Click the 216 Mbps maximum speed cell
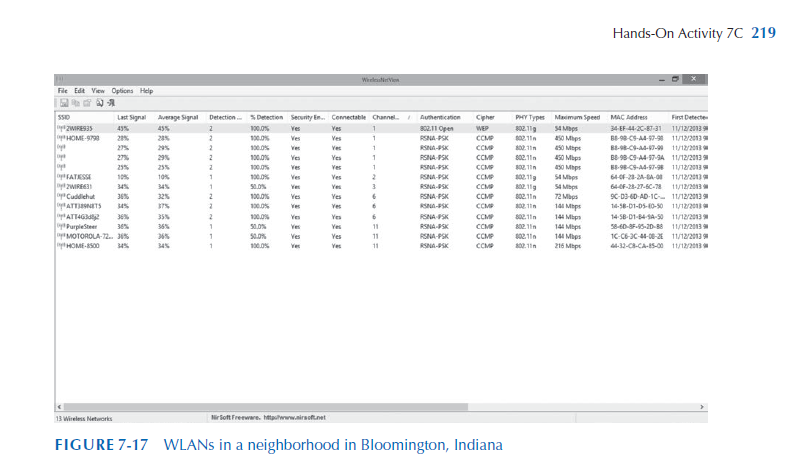Screen dimensions: 802x472 pos(568,246)
